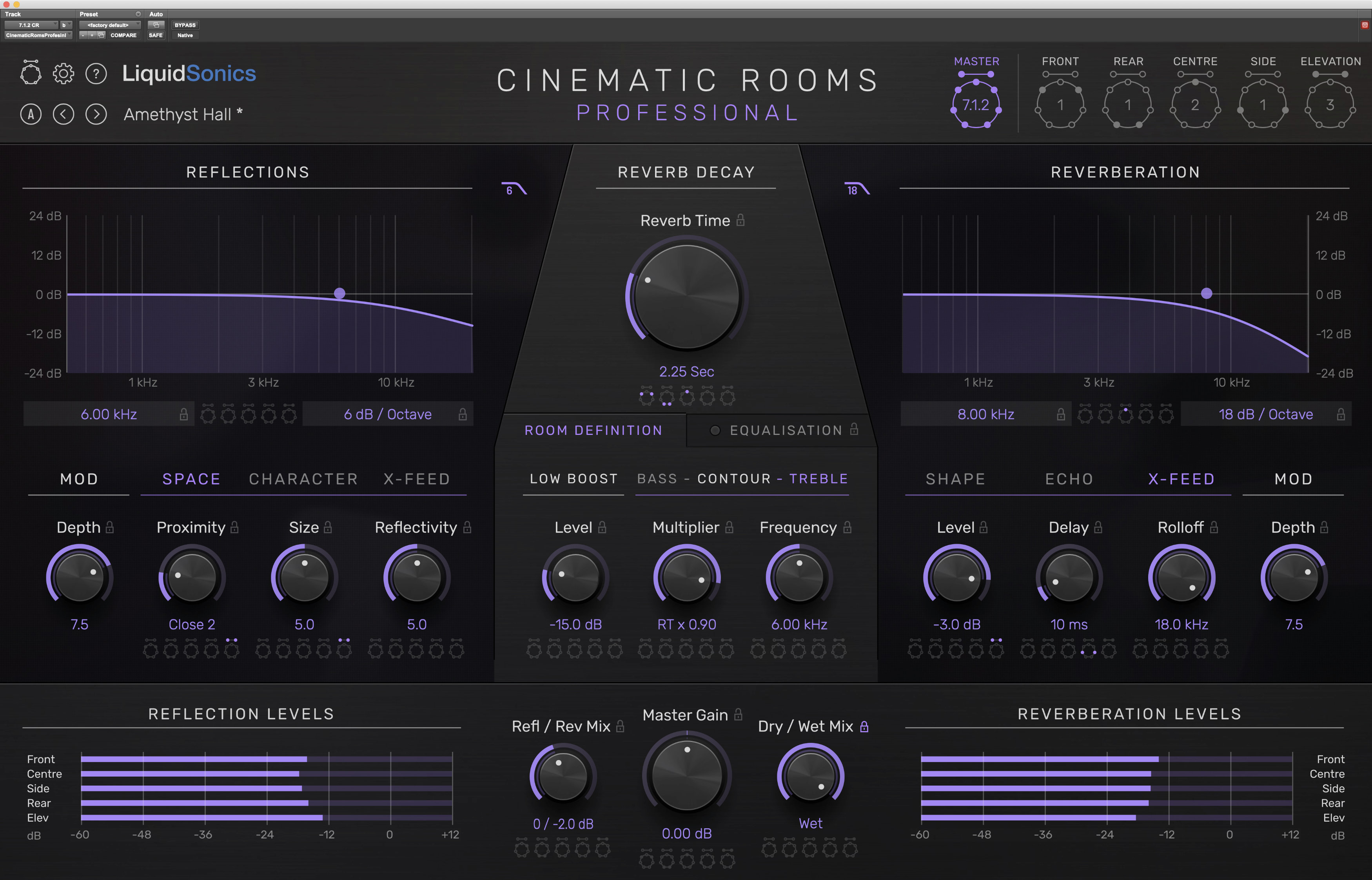Click the Native button
1372x880 pixels.
(x=184, y=35)
